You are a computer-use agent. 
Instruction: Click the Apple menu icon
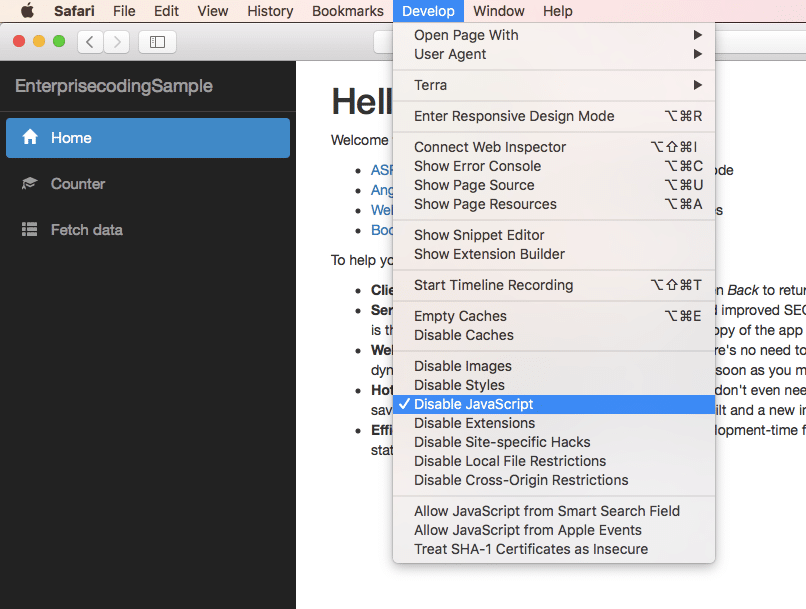tap(28, 11)
